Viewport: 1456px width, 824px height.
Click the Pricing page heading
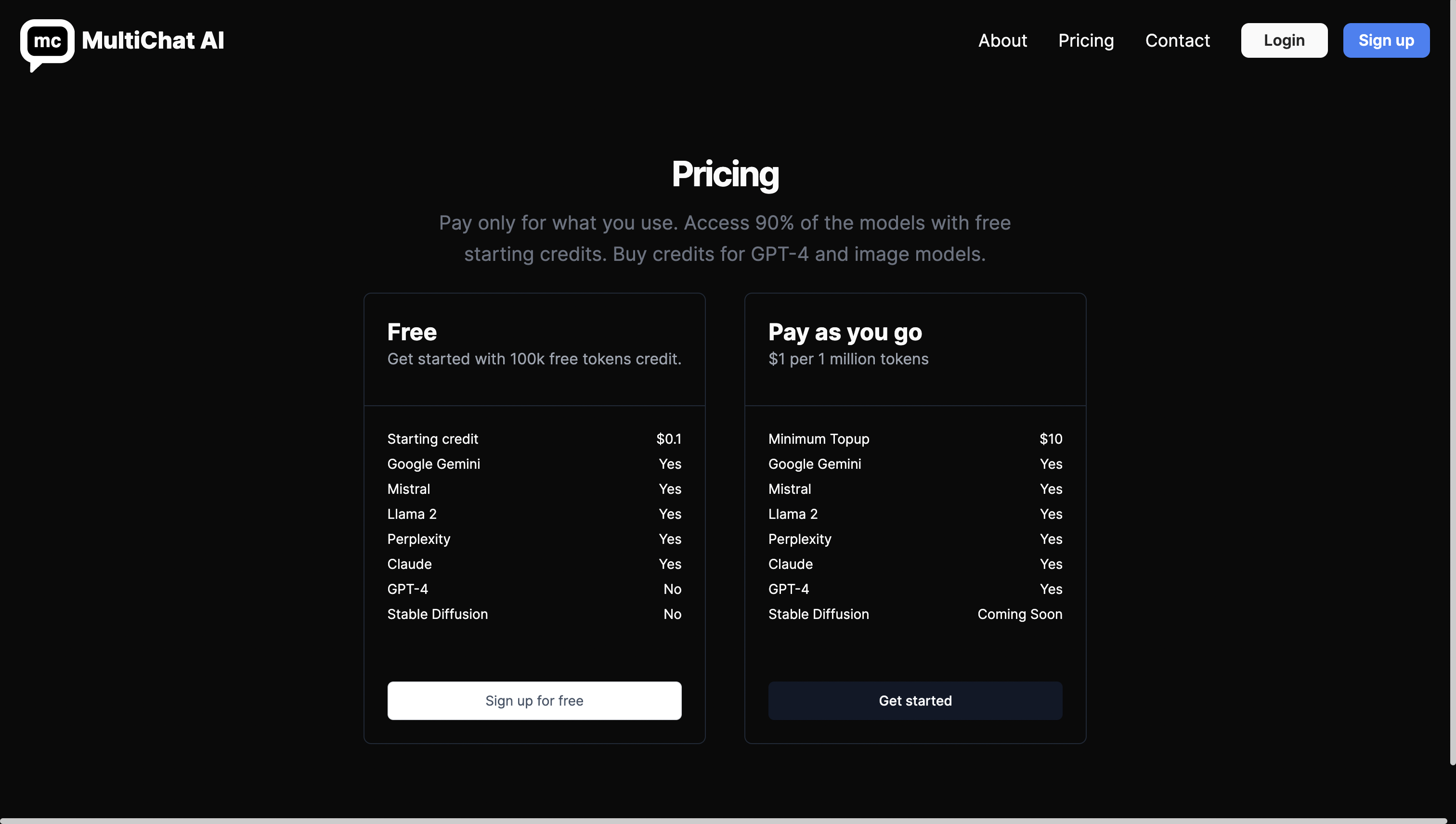click(725, 174)
